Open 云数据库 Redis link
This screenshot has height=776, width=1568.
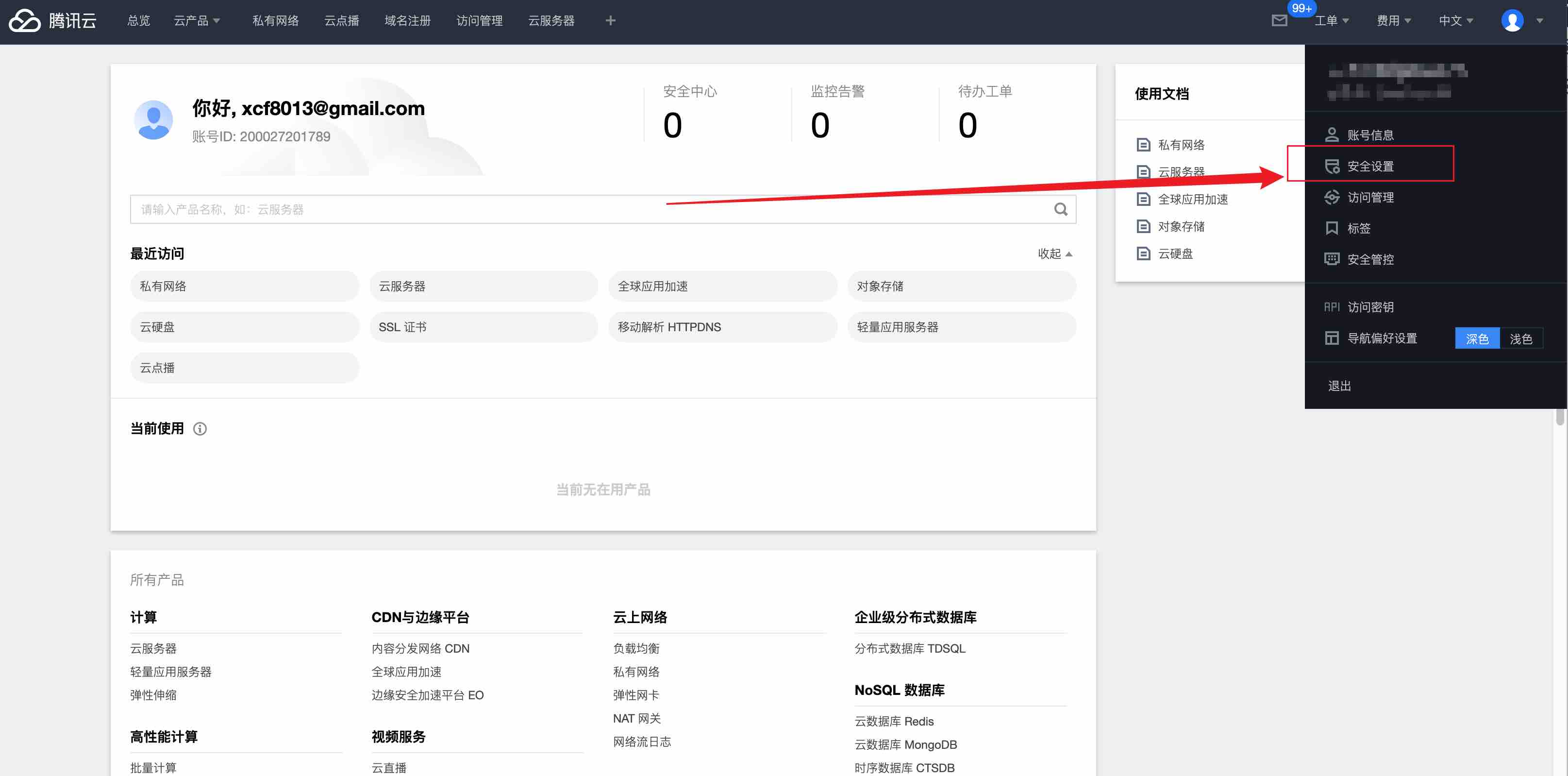tap(894, 721)
